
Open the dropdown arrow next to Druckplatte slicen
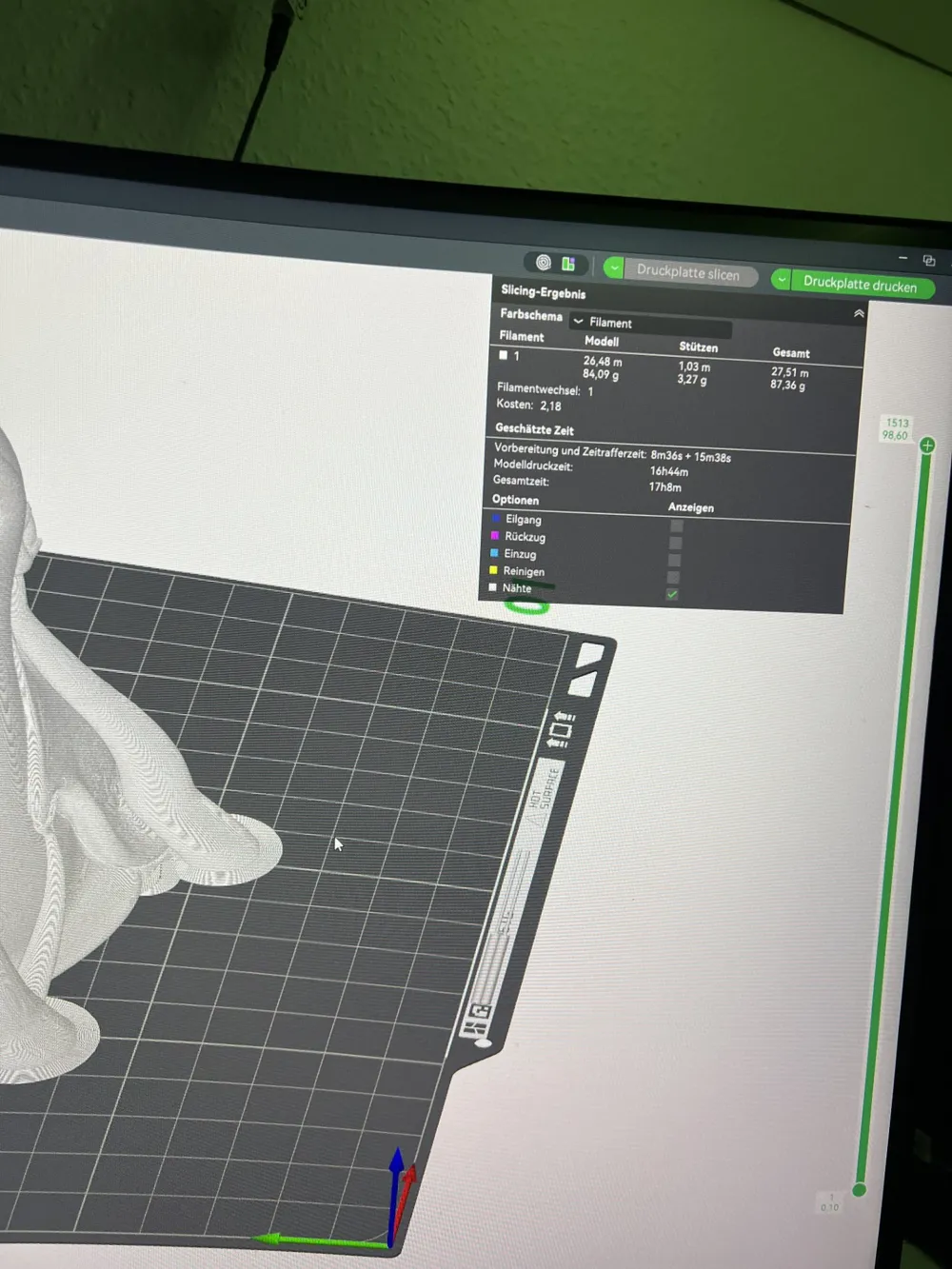point(614,268)
